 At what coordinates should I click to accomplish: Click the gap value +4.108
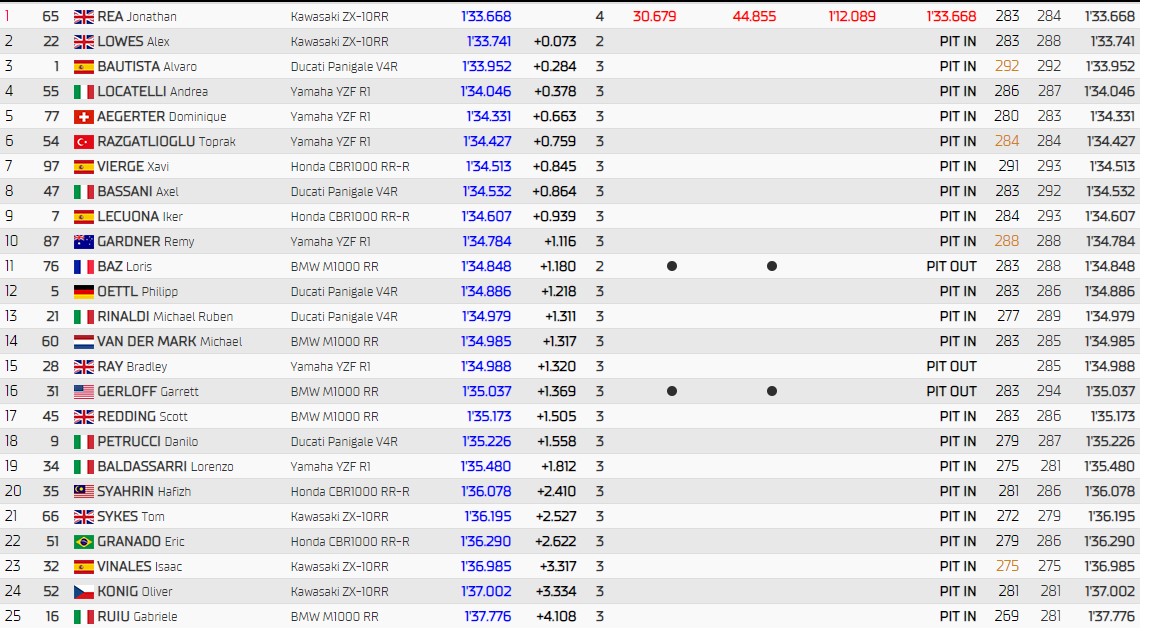(x=556, y=617)
